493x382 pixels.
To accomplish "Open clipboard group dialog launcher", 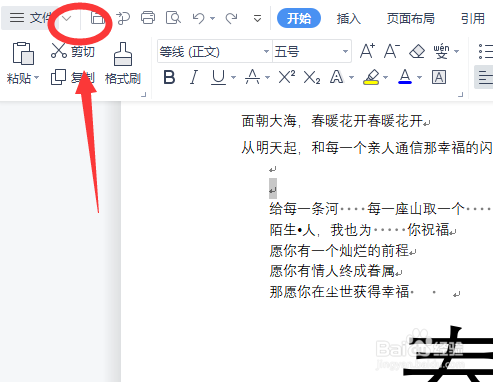I will [x=144, y=95].
